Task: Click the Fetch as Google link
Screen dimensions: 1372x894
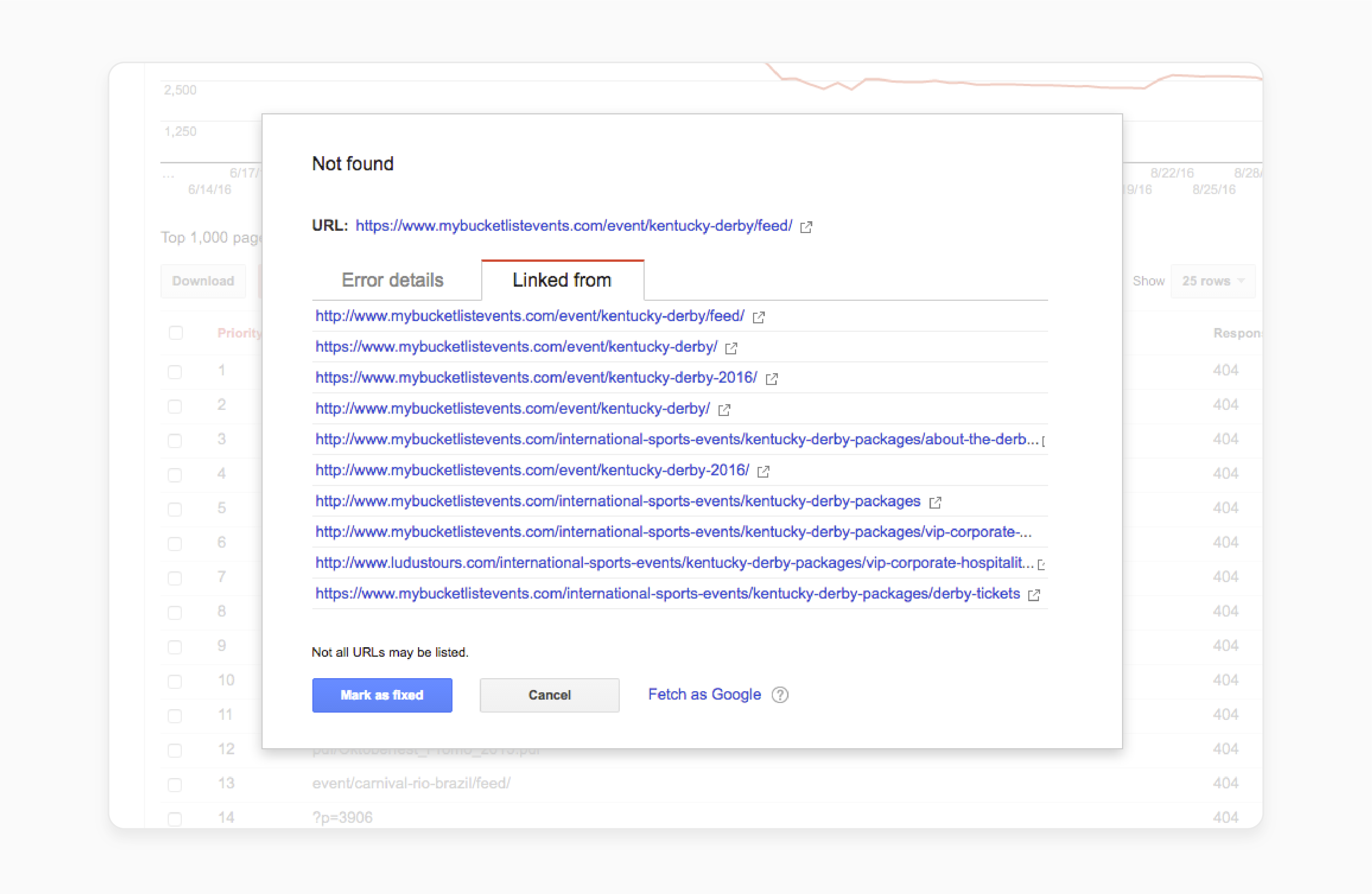Action: [704, 695]
